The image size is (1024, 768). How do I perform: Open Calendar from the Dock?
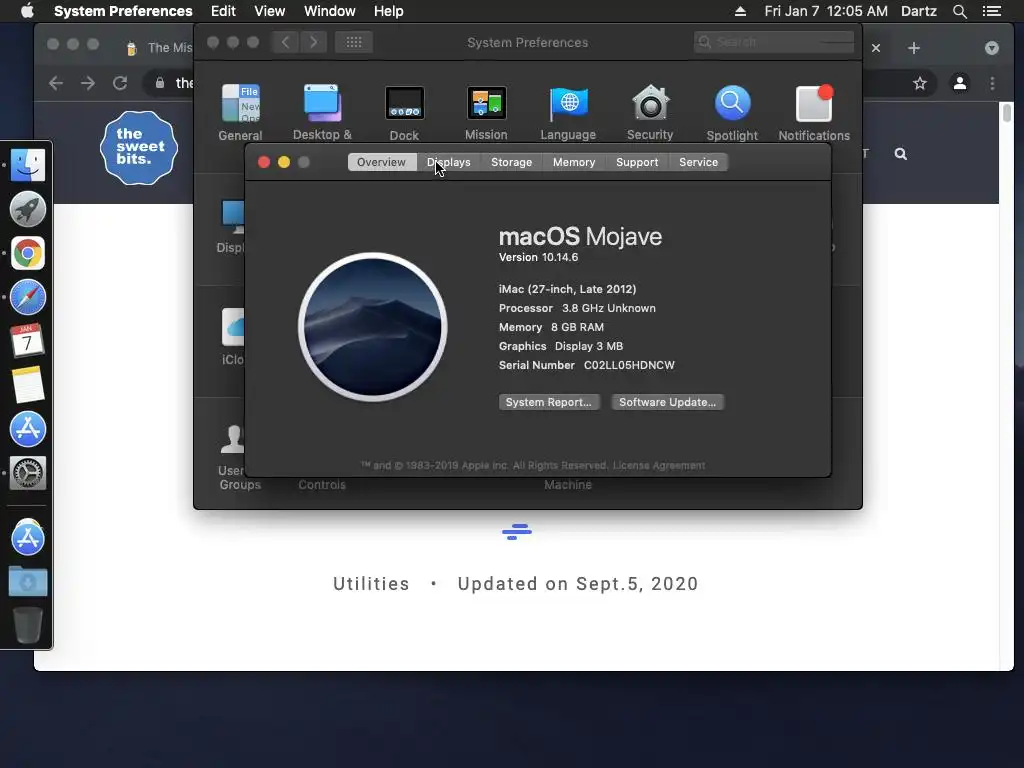click(x=27, y=341)
